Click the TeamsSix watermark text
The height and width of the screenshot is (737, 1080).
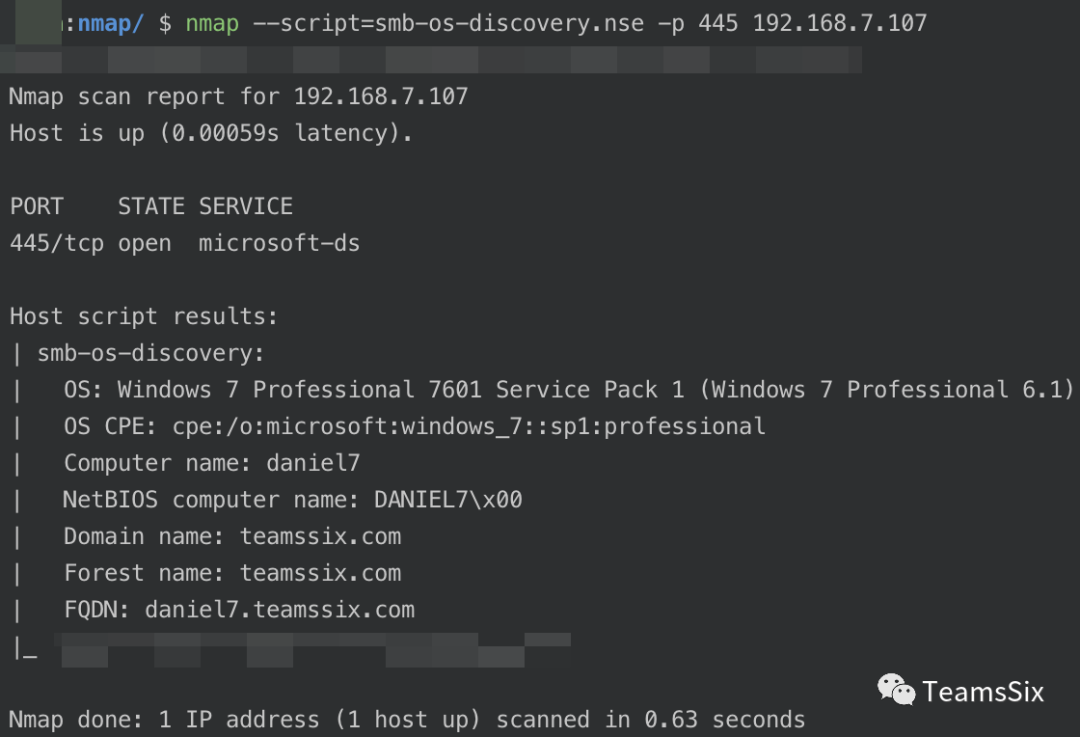click(982, 691)
